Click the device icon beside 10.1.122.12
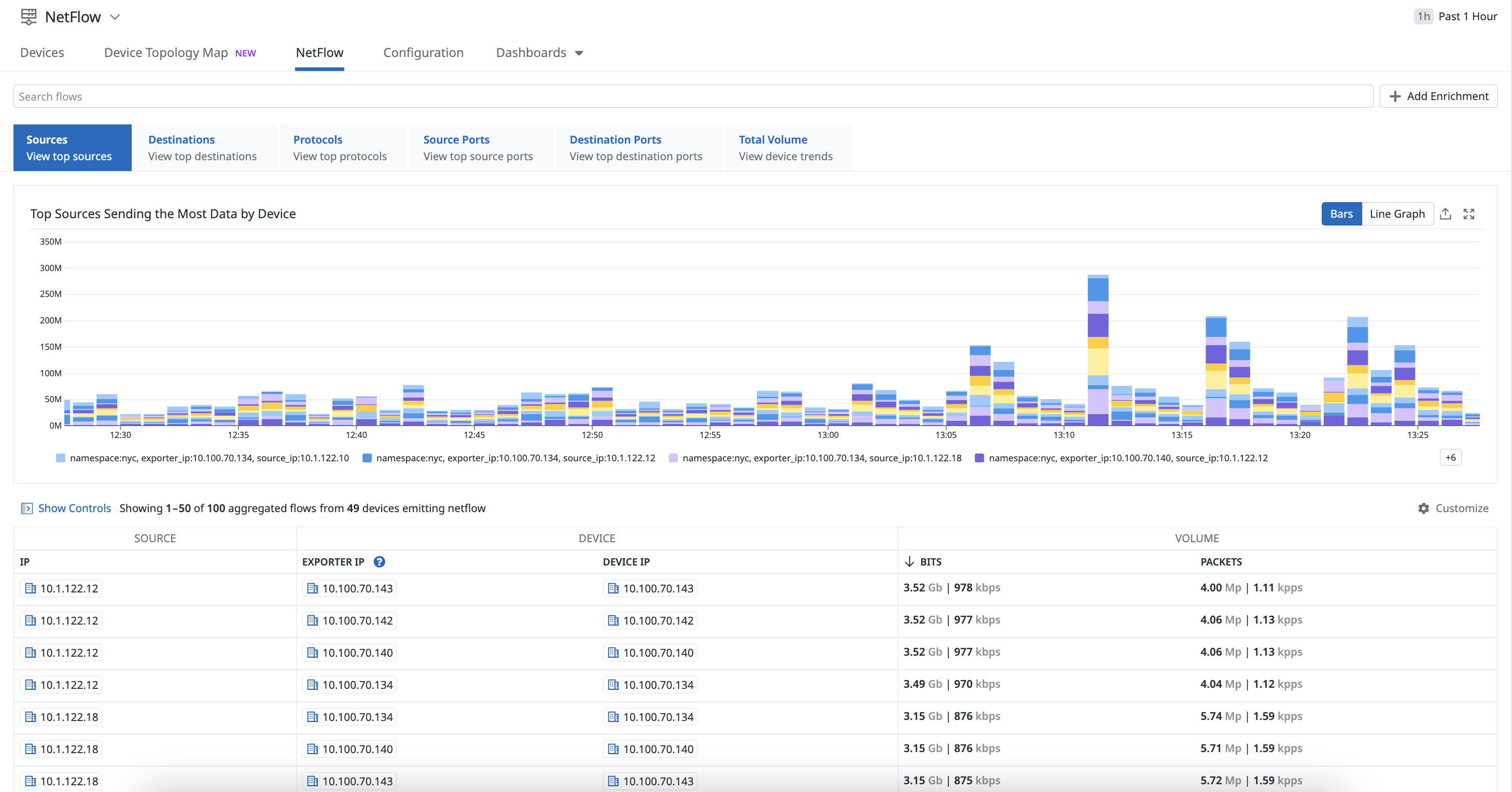 tap(30, 588)
